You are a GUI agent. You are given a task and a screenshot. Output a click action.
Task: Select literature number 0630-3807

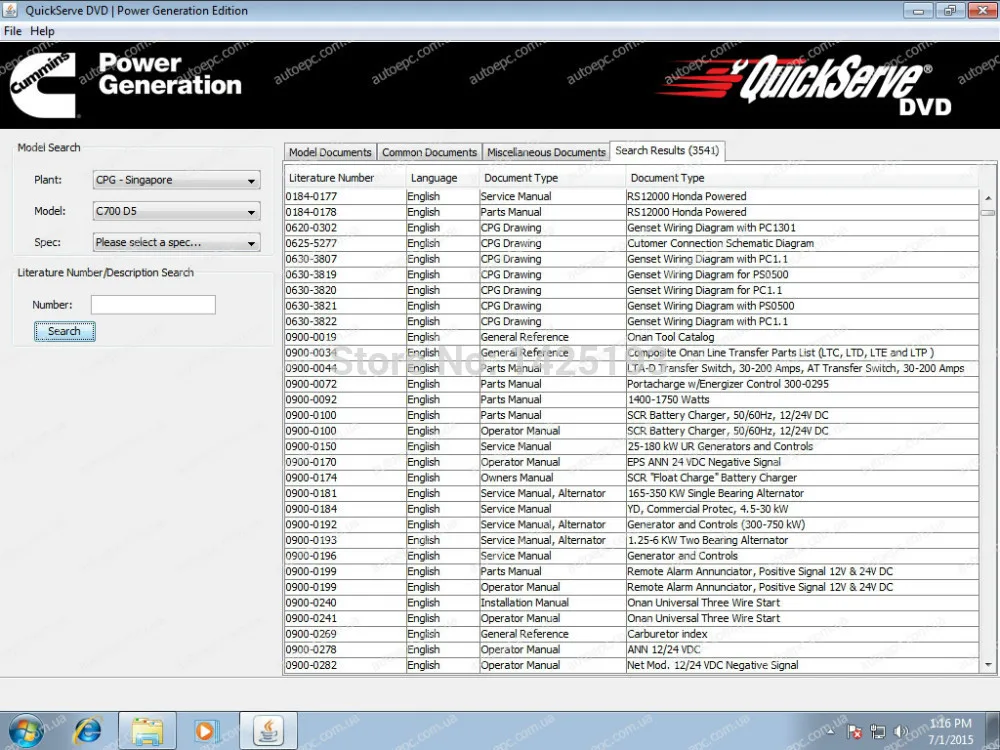click(x=311, y=259)
